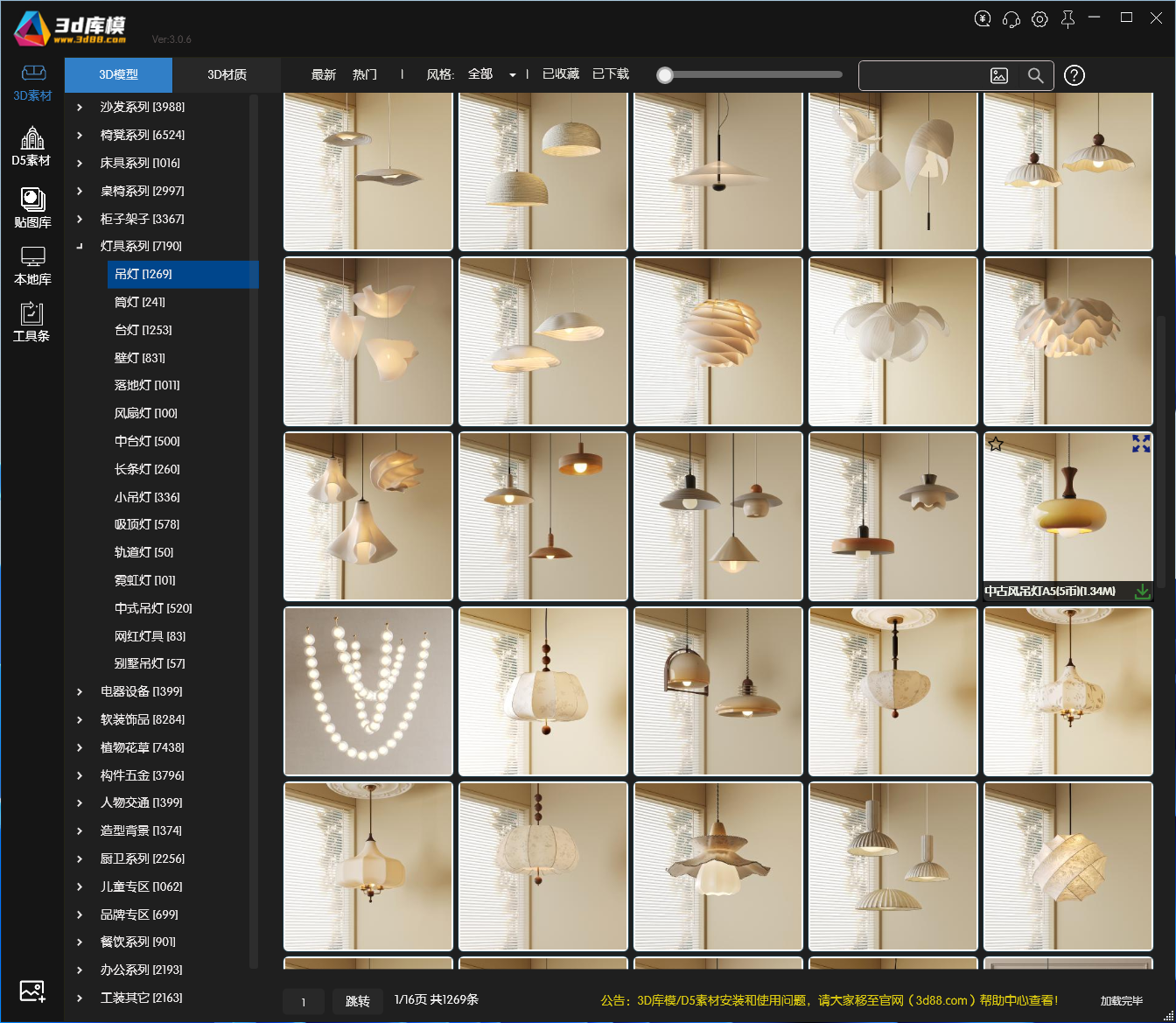Click the page number input field

pyautogui.click(x=304, y=1001)
